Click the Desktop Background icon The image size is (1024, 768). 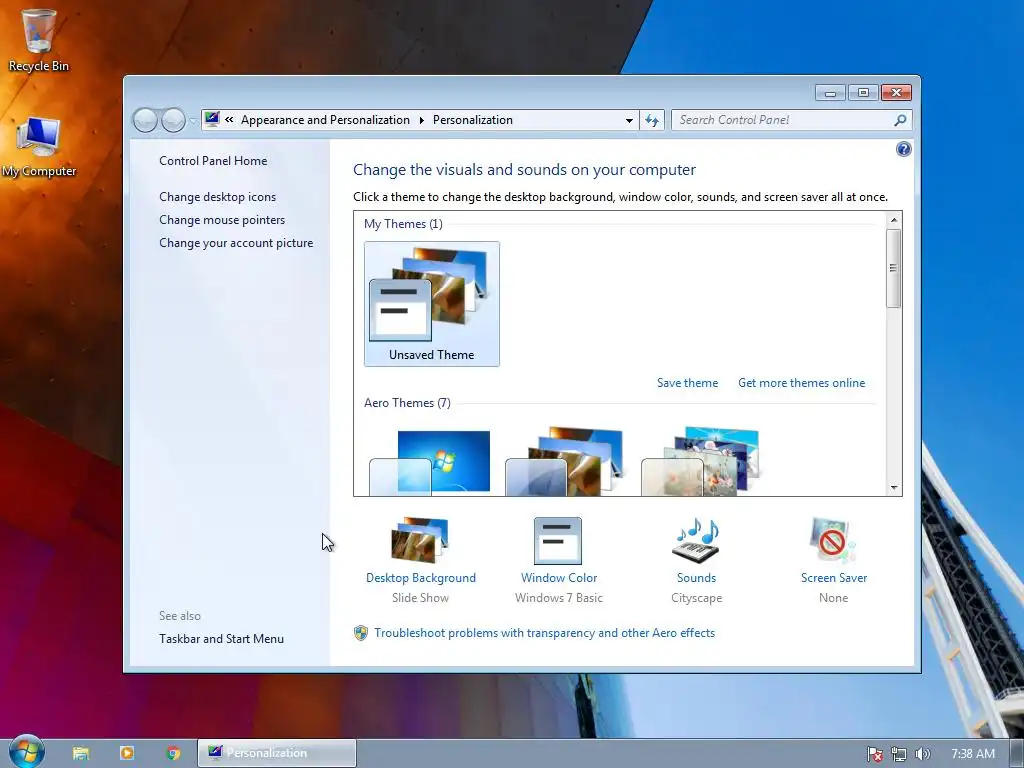(420, 540)
